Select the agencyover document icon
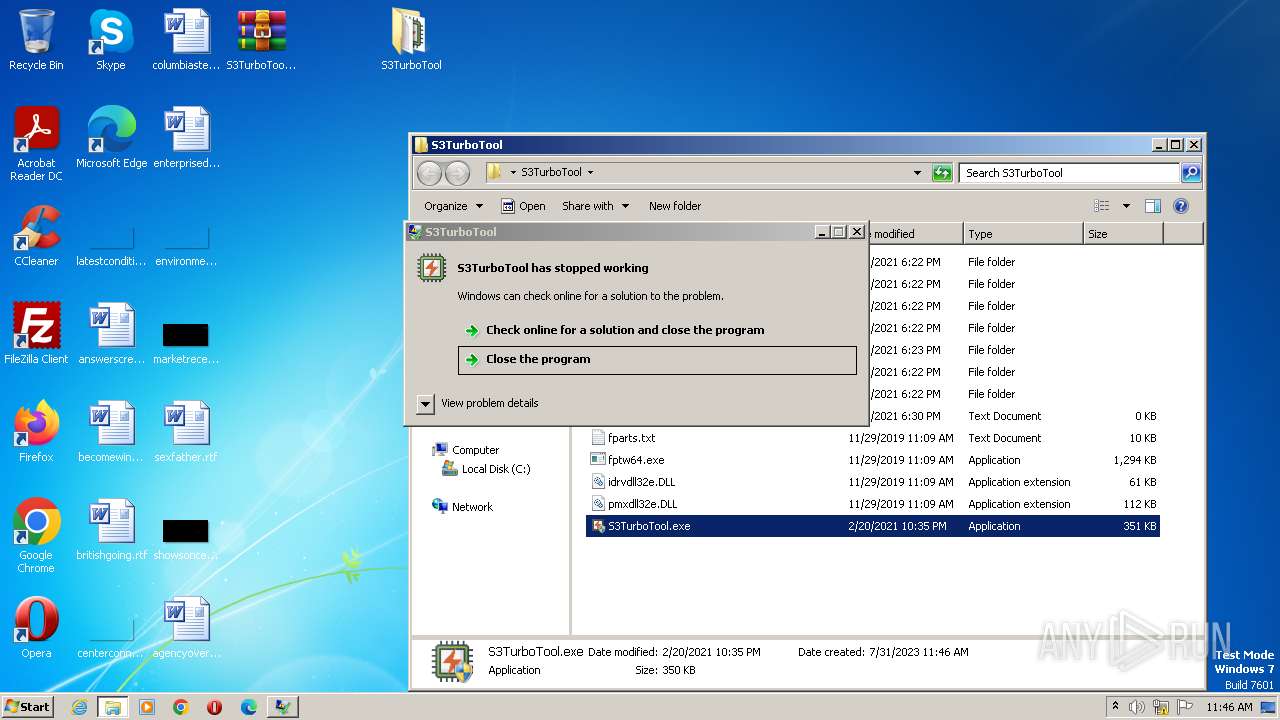The image size is (1280, 720). [x=186, y=628]
